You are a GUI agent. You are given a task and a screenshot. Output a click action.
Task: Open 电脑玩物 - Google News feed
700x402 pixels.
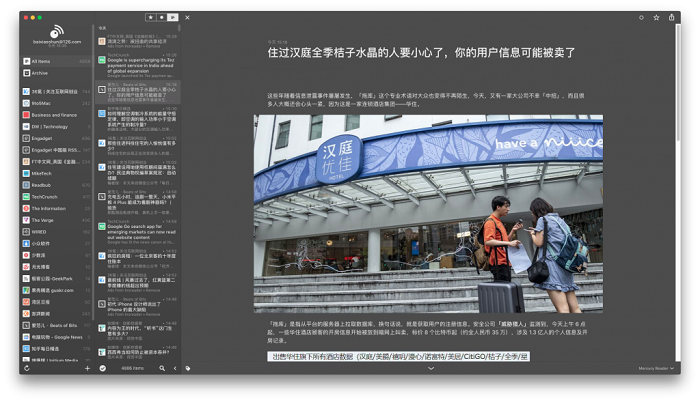57,337
